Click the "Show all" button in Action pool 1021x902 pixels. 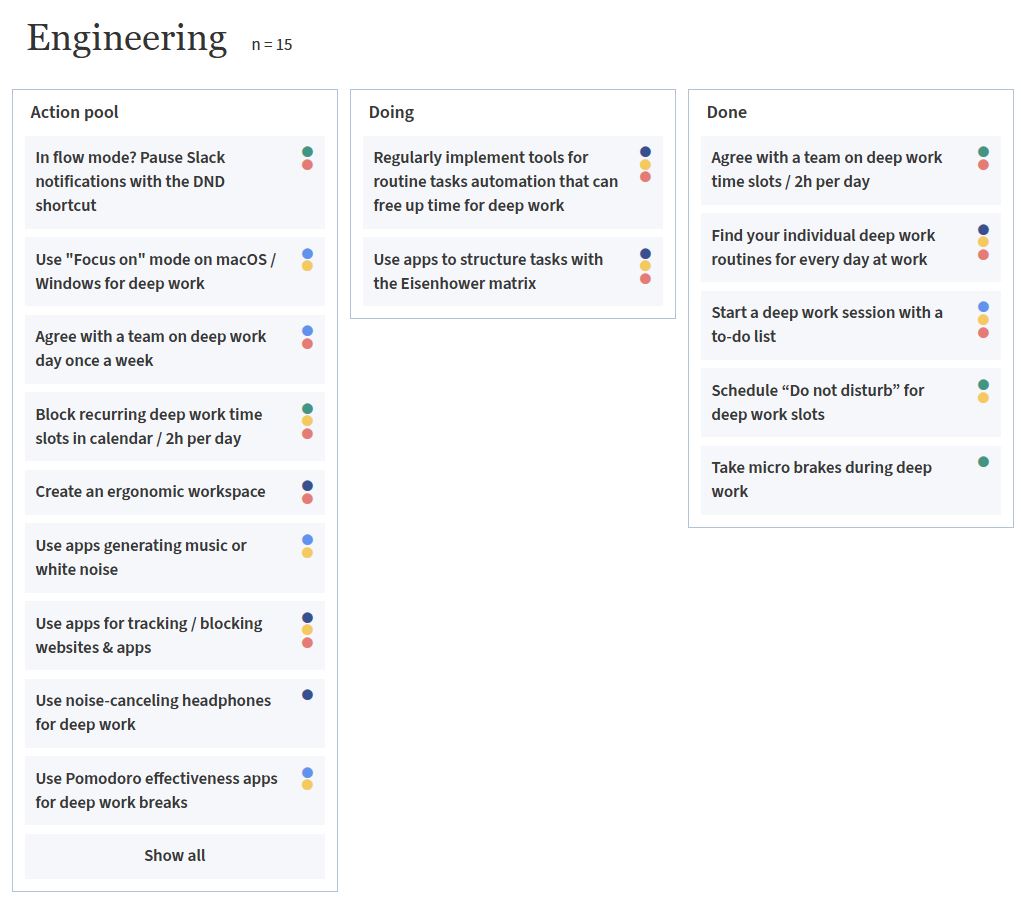coord(175,856)
